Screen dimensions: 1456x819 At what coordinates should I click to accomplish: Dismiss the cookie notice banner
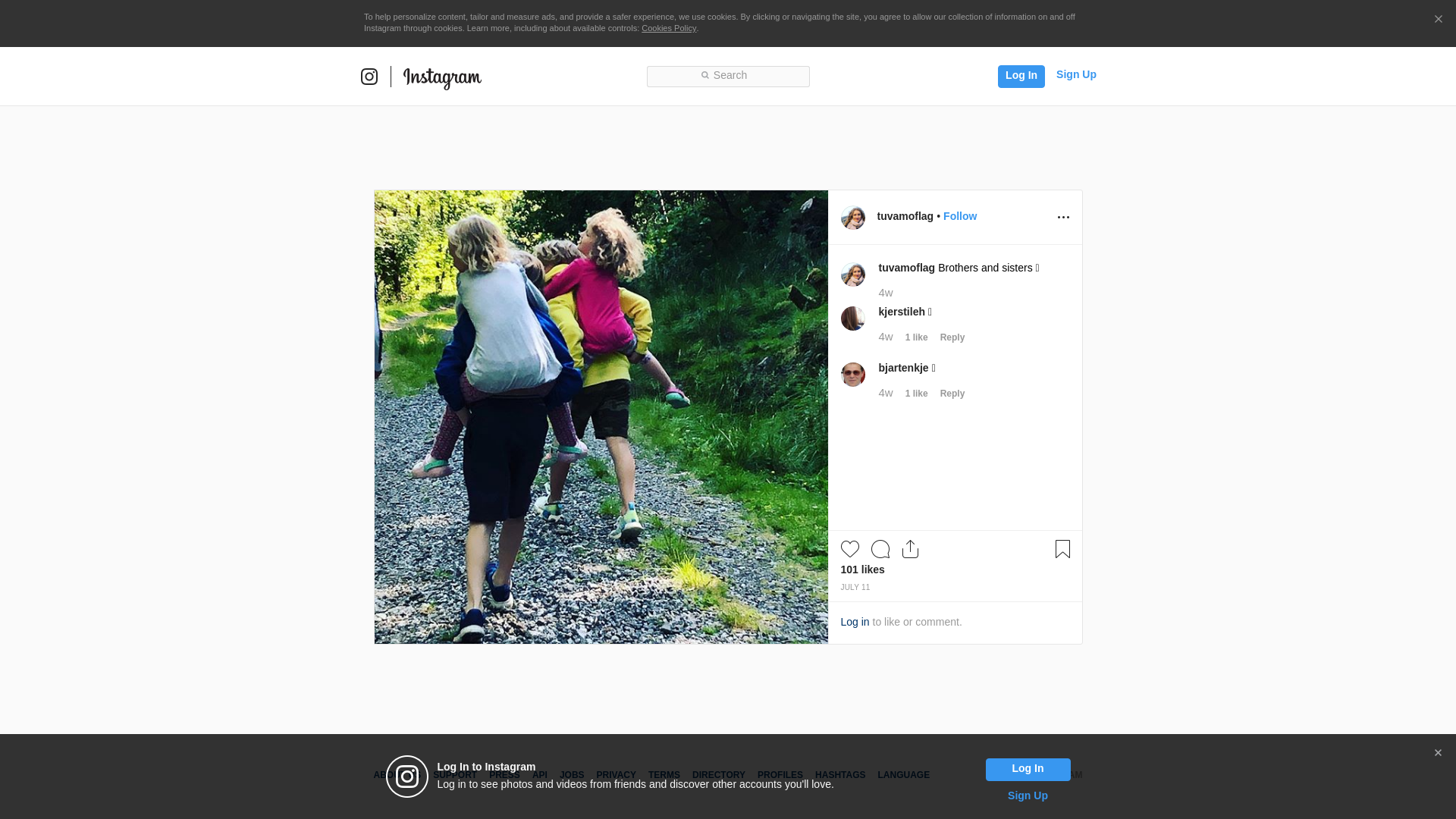[1438, 20]
